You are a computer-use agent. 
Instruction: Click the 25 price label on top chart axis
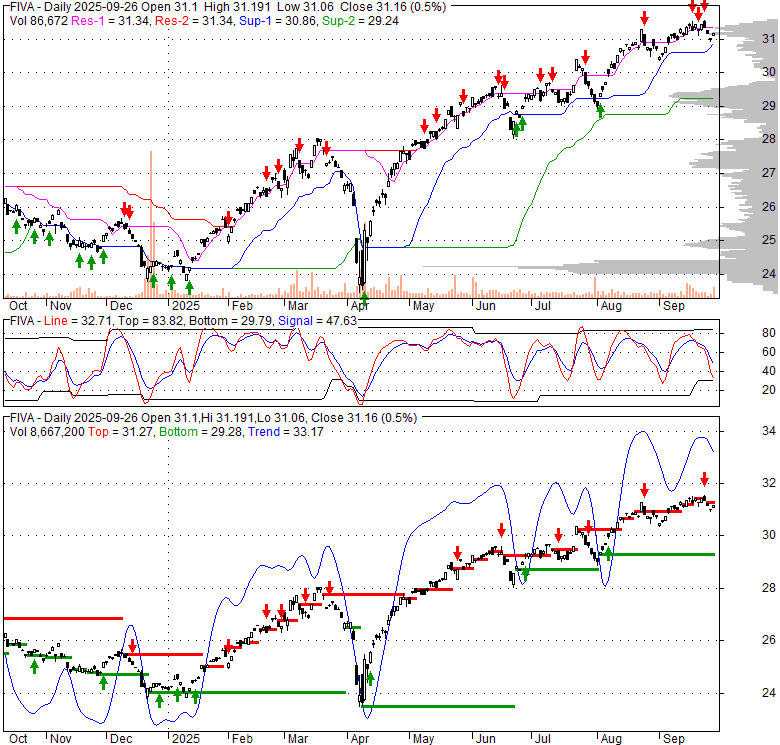(x=769, y=240)
